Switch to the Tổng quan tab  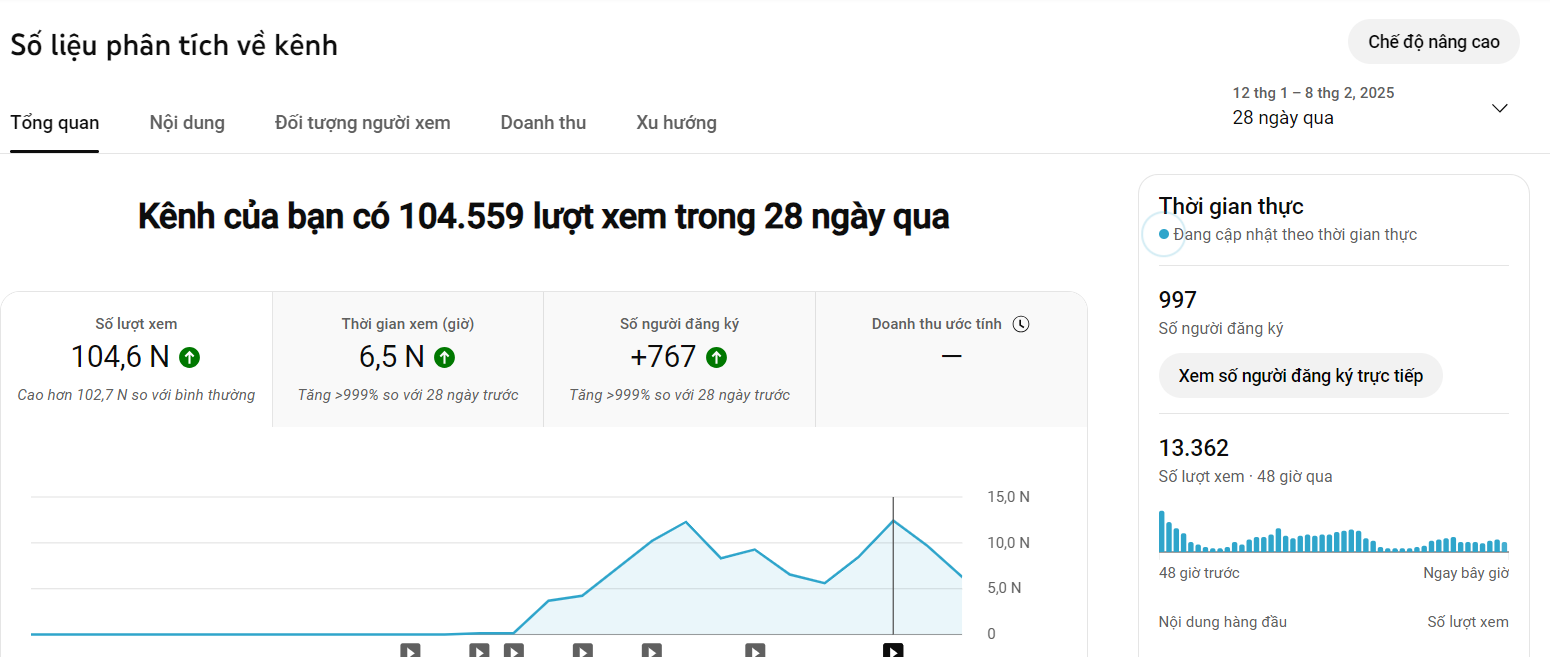pyautogui.click(x=55, y=123)
